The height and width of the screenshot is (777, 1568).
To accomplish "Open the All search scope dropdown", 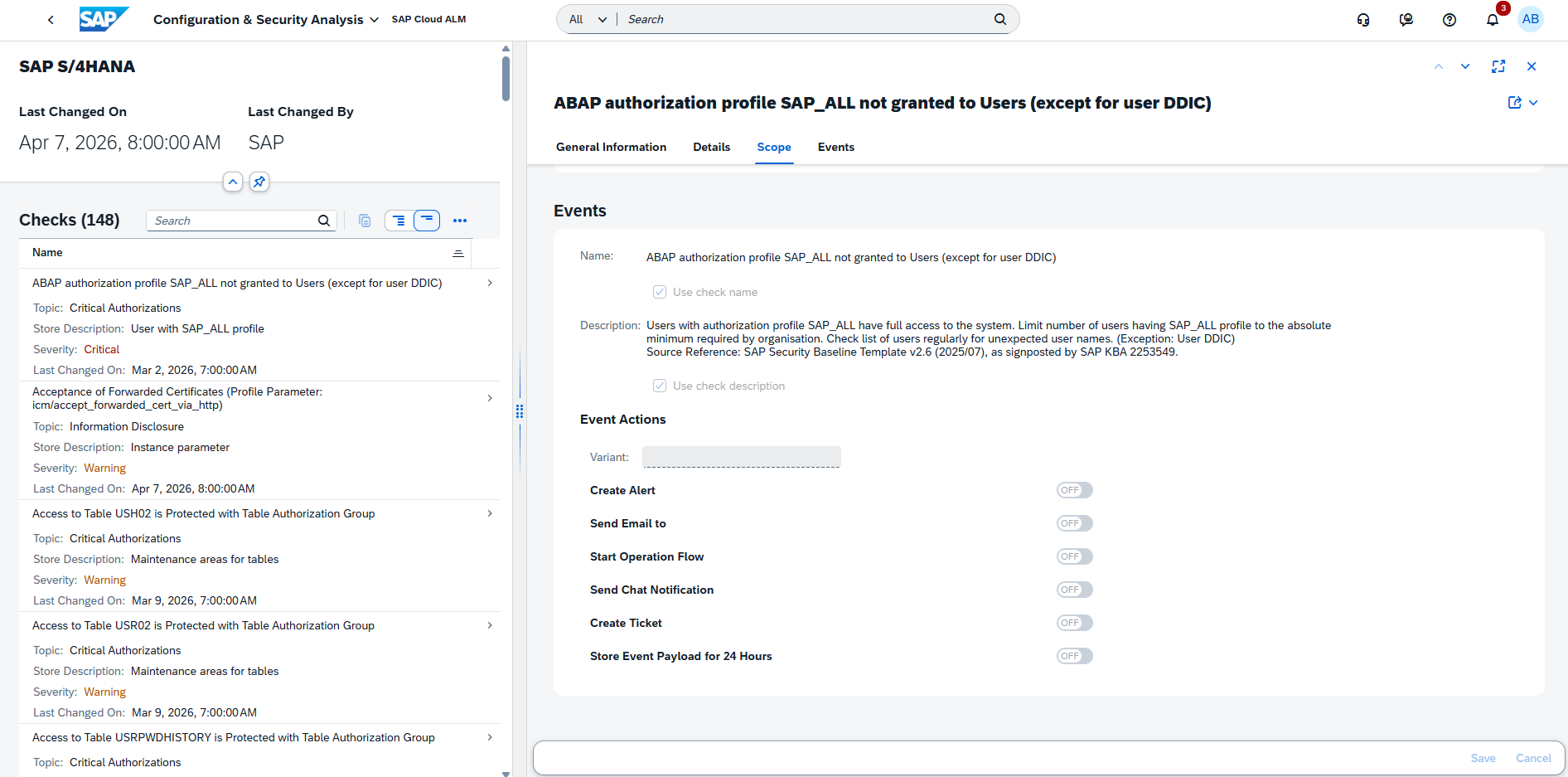I will pos(588,20).
